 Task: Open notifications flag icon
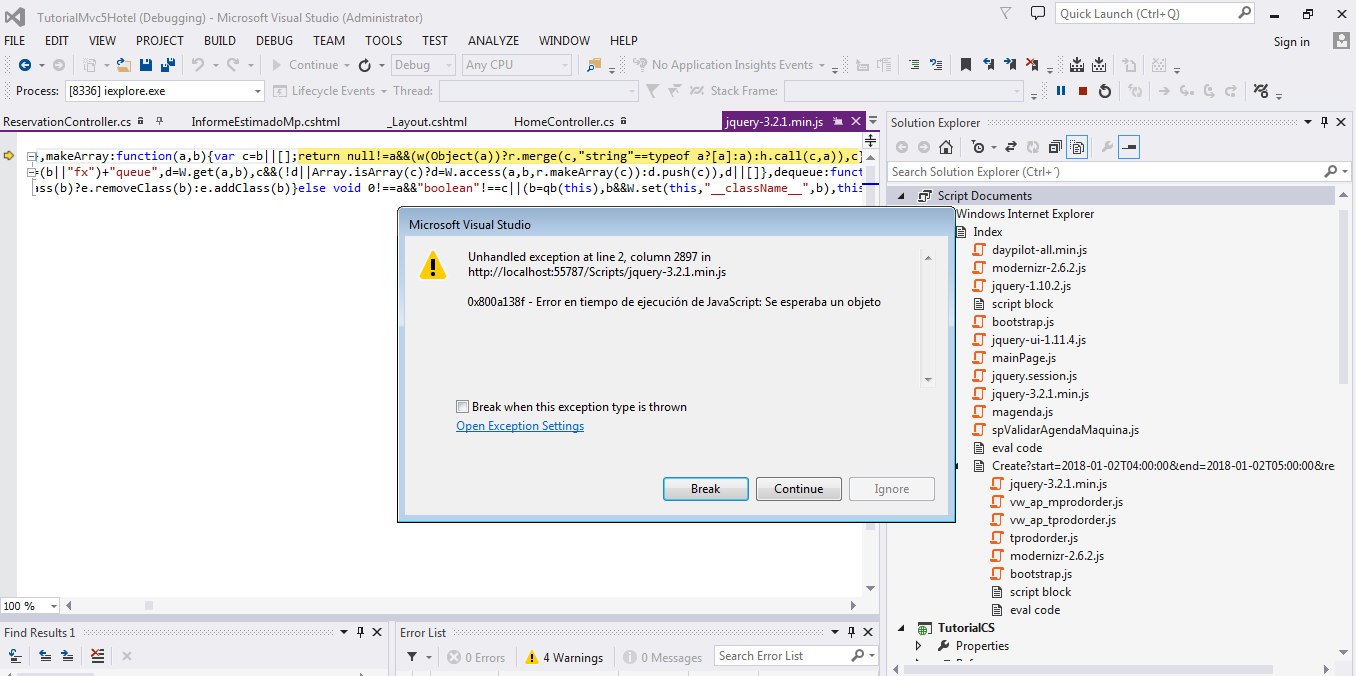click(x=1006, y=13)
